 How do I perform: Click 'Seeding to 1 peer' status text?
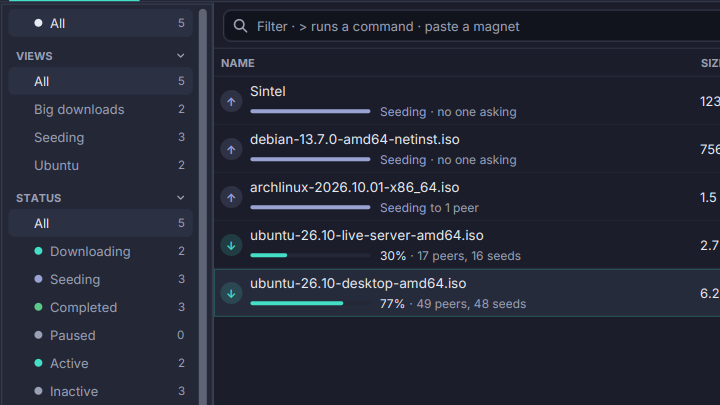click(x=429, y=208)
